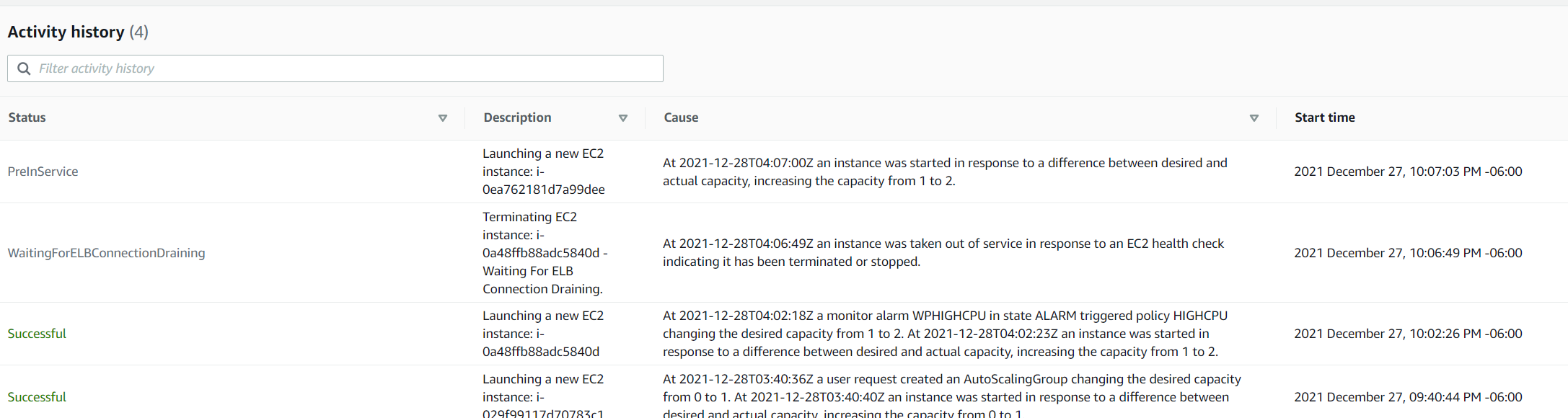Select the WaitingForELBConnectionDraining status entry
The height and width of the screenshot is (418, 1568).
pyautogui.click(x=106, y=253)
